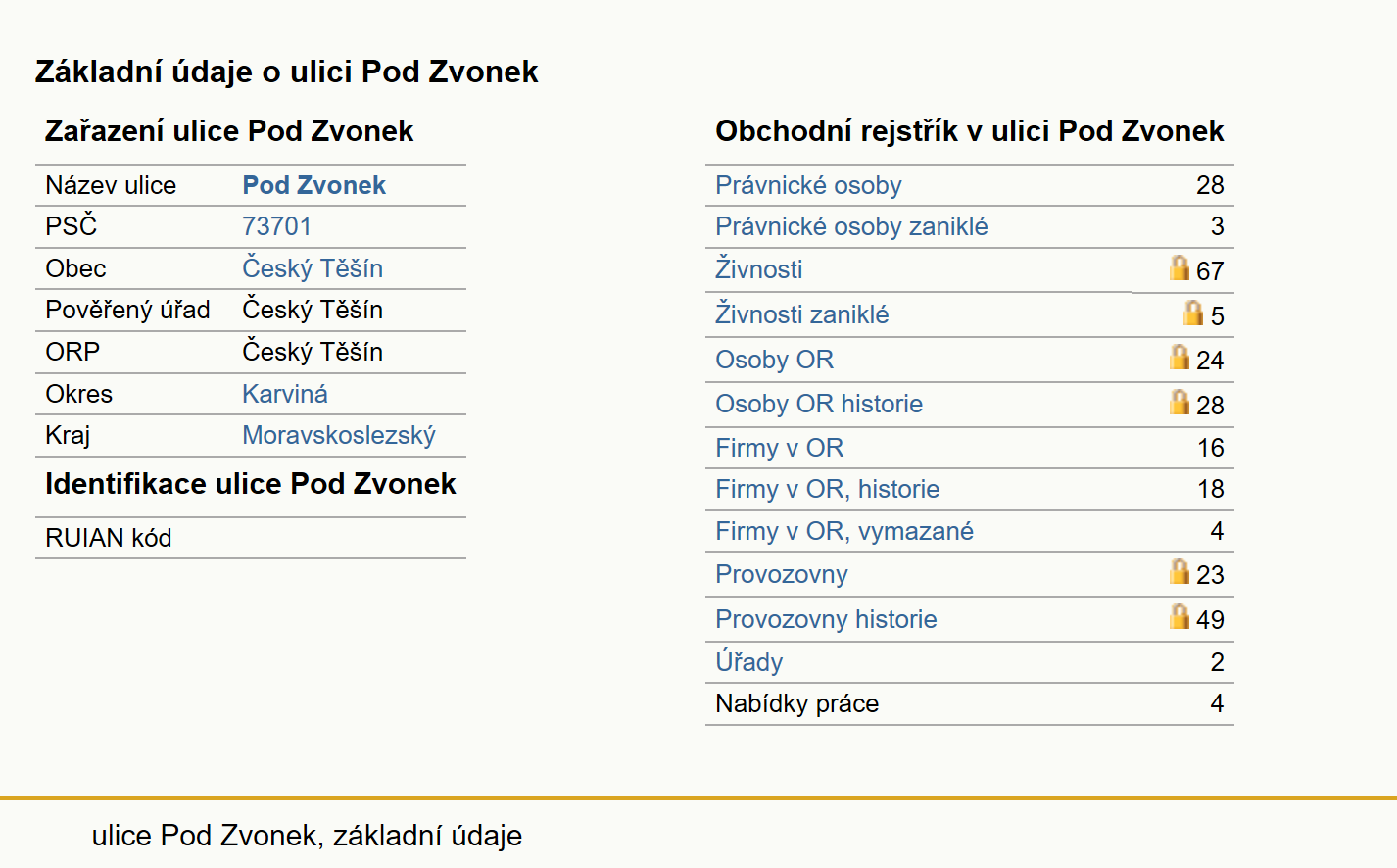This screenshot has width=1397, height=868.
Task: Click the lock icon in Osoby OR historie row
Action: [x=1180, y=402]
